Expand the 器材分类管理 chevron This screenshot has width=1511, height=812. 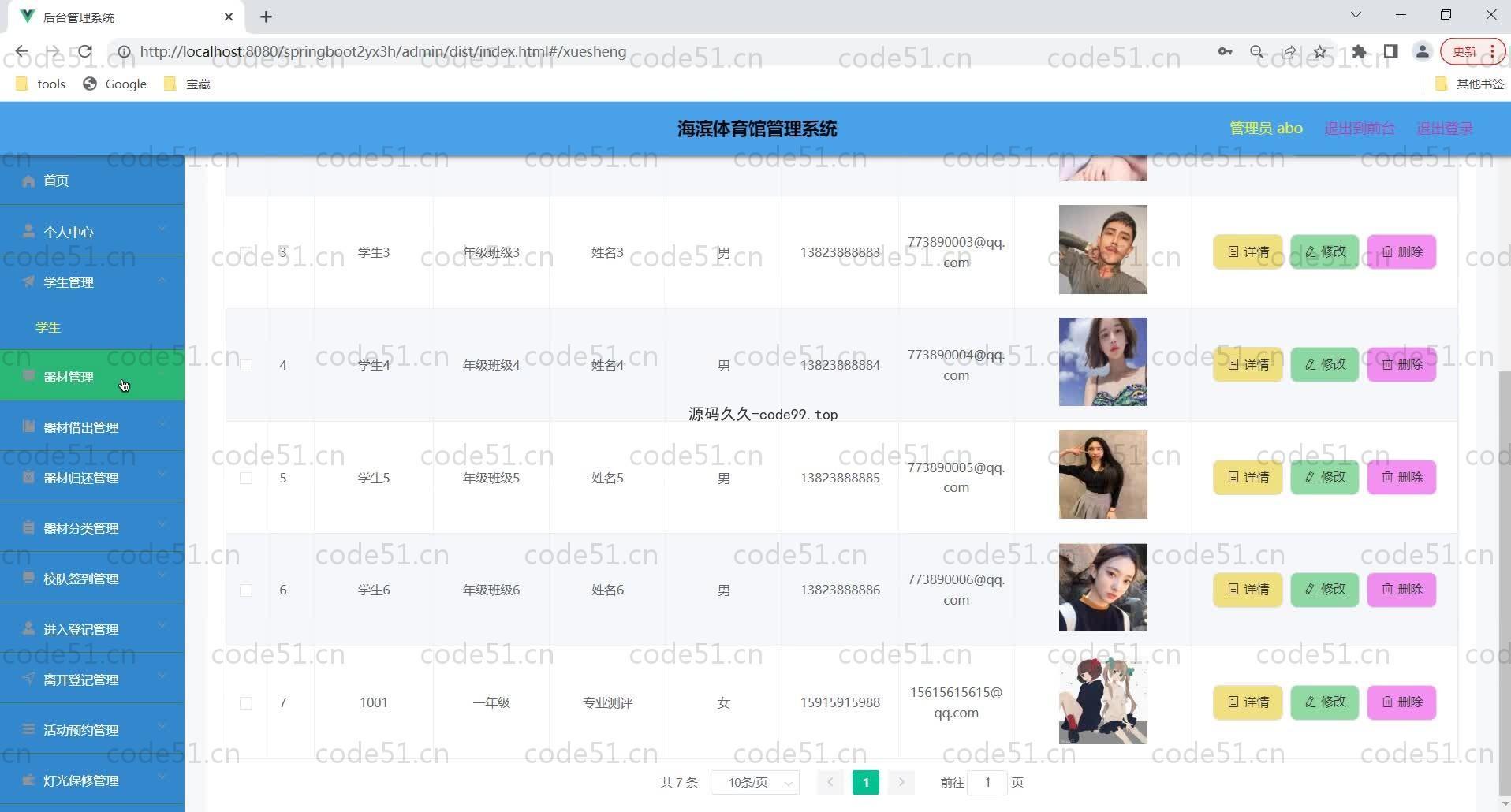coord(162,525)
